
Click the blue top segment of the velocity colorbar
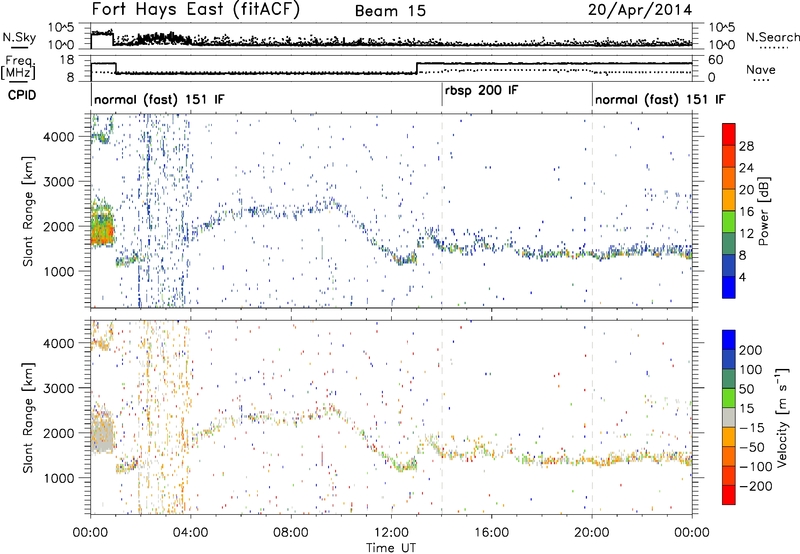point(729,340)
